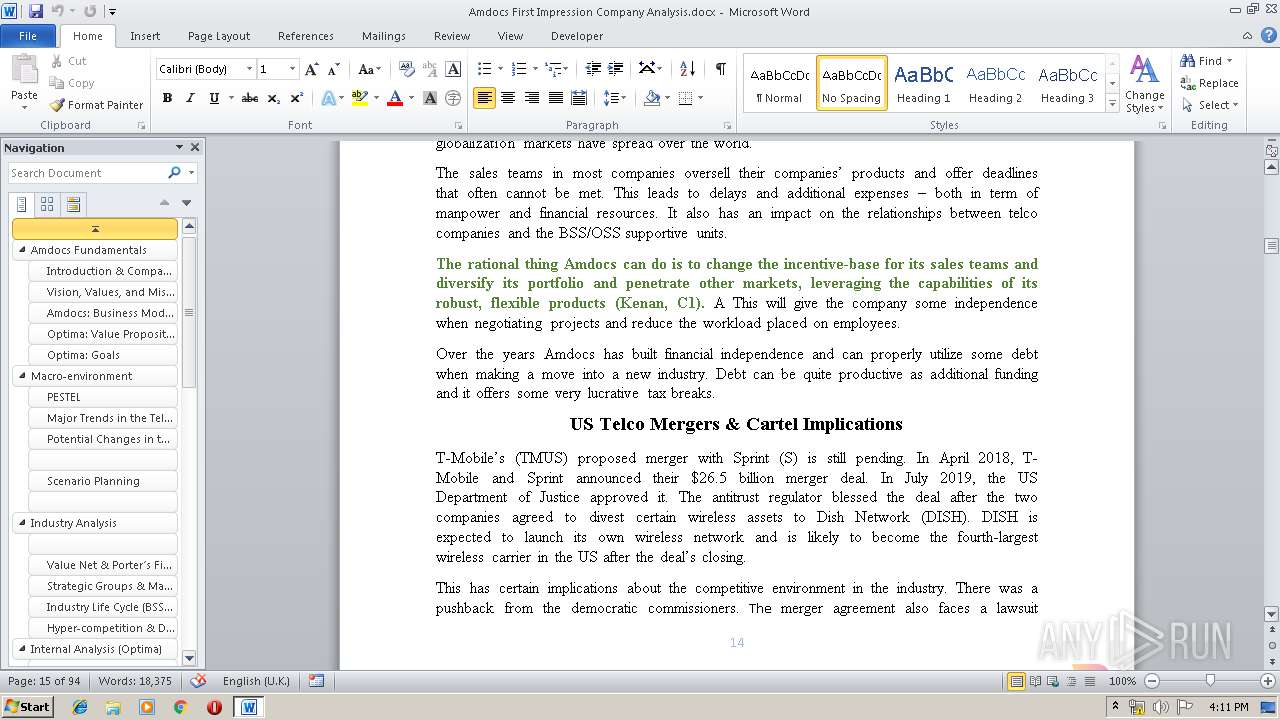1280x720 pixels.
Task: Select Align Text Left
Action: (485, 98)
